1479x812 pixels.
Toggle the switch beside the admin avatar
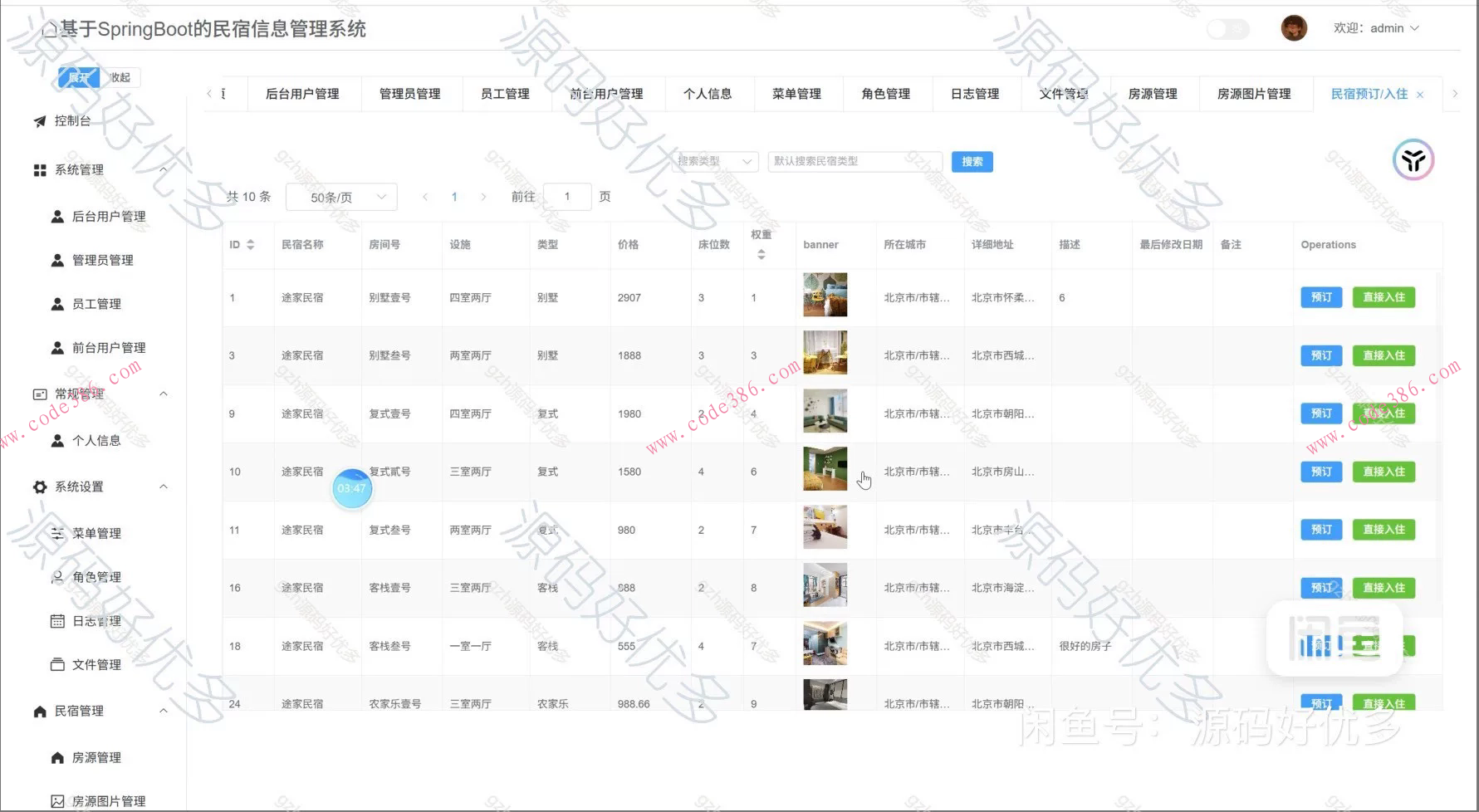[1228, 29]
